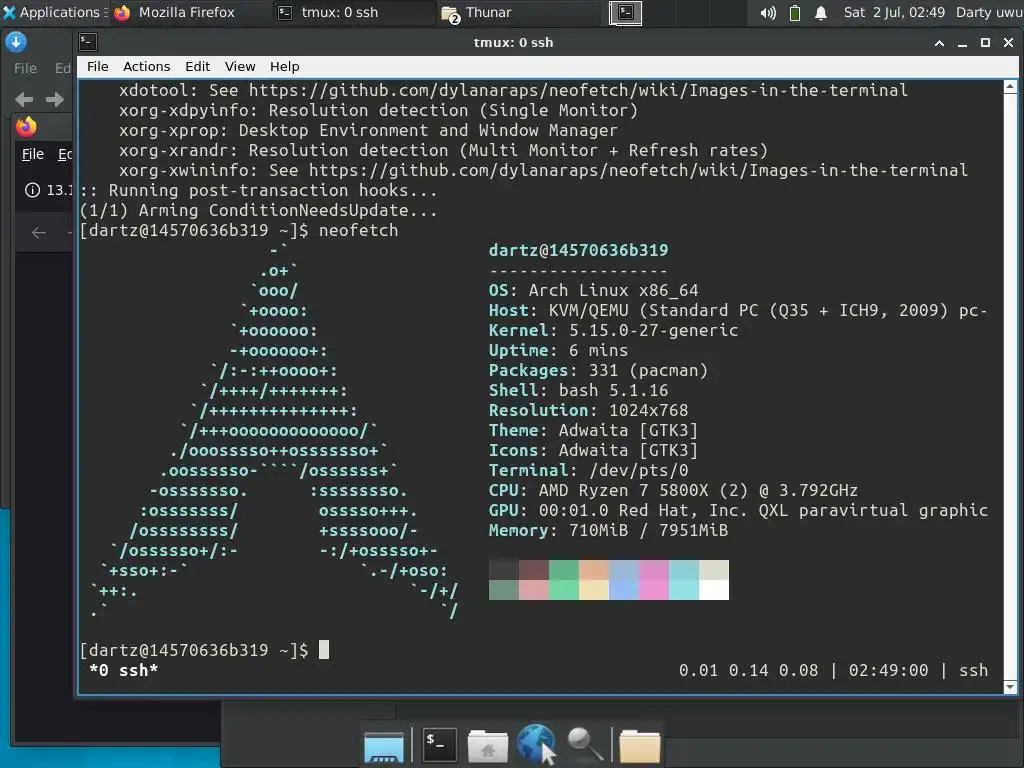The image size is (1024, 768).
Task: Roll up the terminal window with the arrow button
Action: point(939,43)
